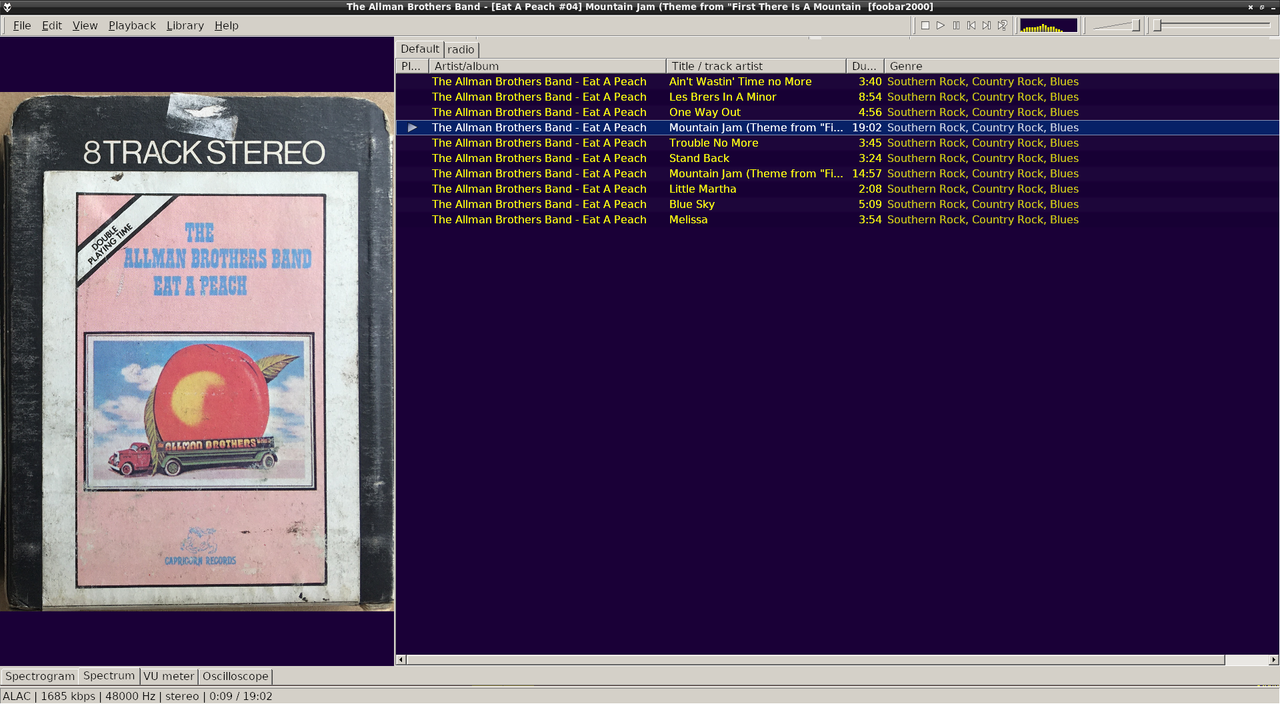
Task: Select the Oscilloscope tab
Action: tap(236, 676)
